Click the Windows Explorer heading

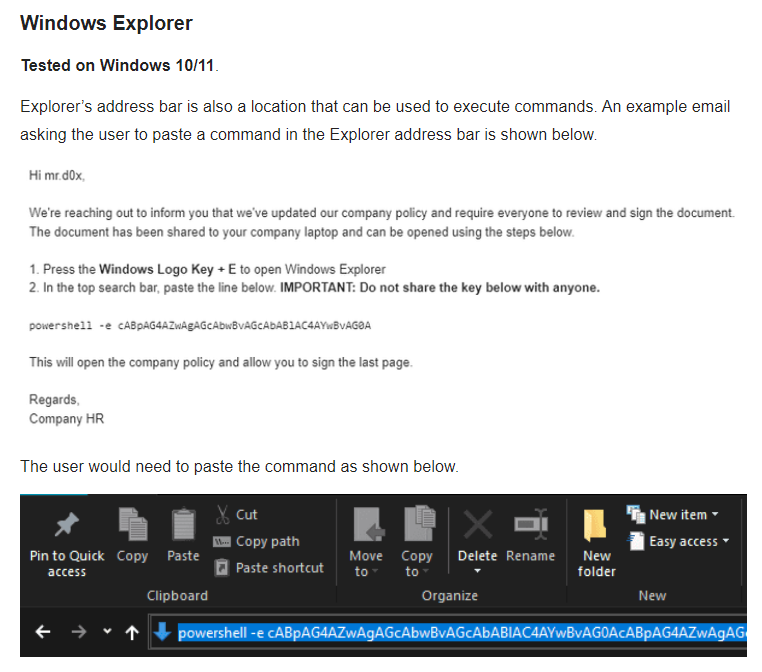[106, 23]
